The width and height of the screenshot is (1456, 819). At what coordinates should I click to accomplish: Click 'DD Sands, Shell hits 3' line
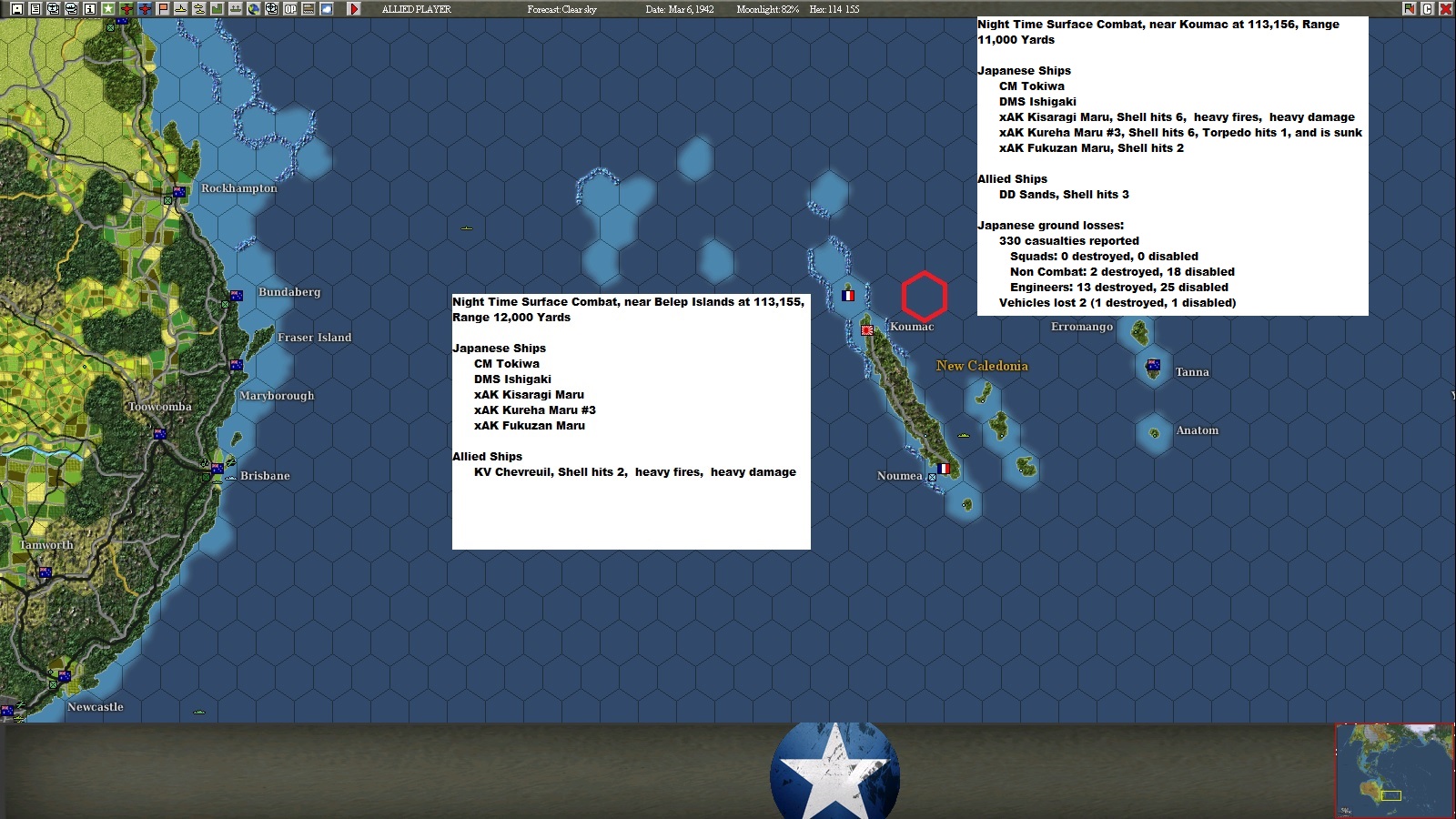coord(1064,195)
